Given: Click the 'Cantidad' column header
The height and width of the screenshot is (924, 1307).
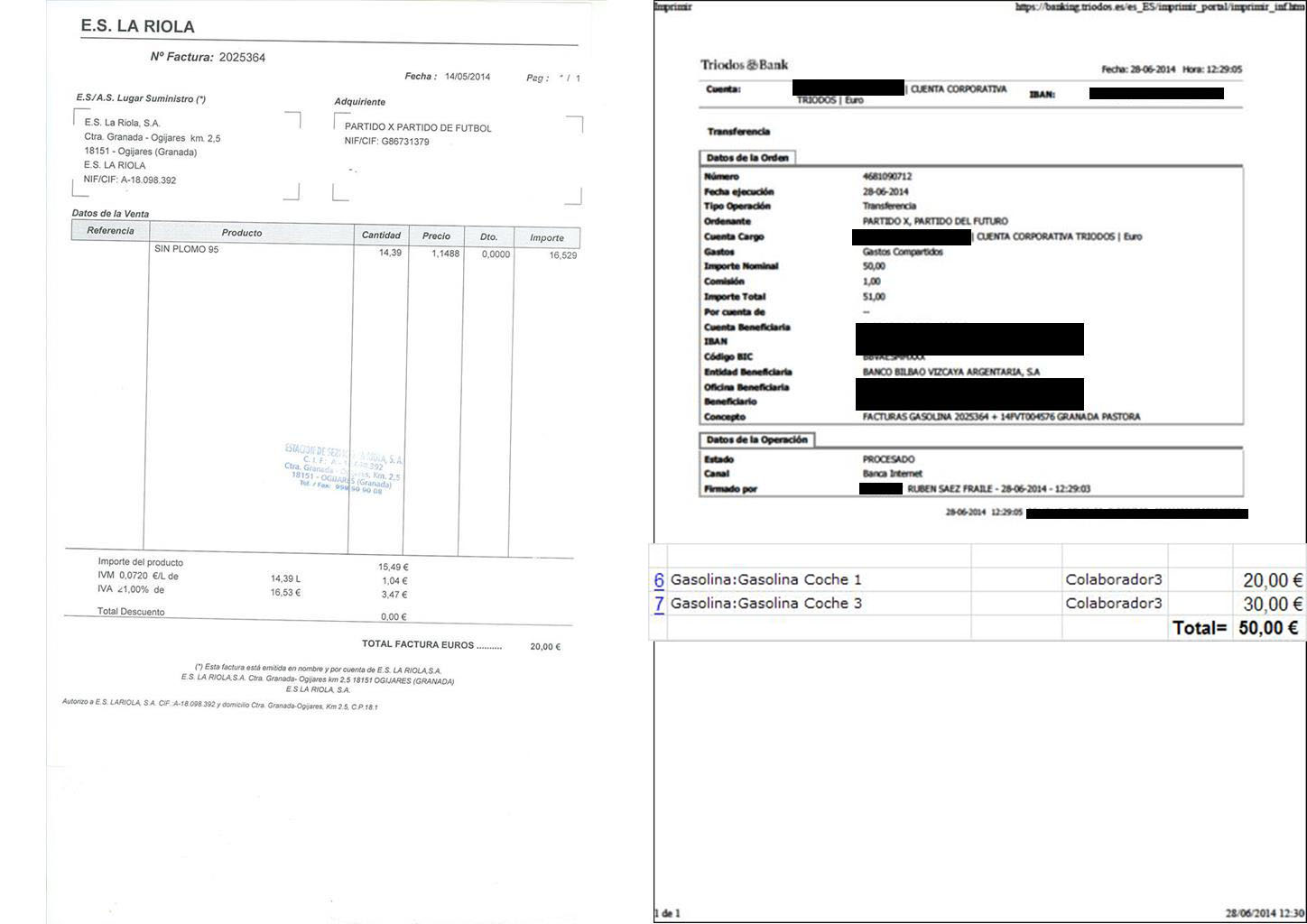Looking at the screenshot, I should coord(381,236).
